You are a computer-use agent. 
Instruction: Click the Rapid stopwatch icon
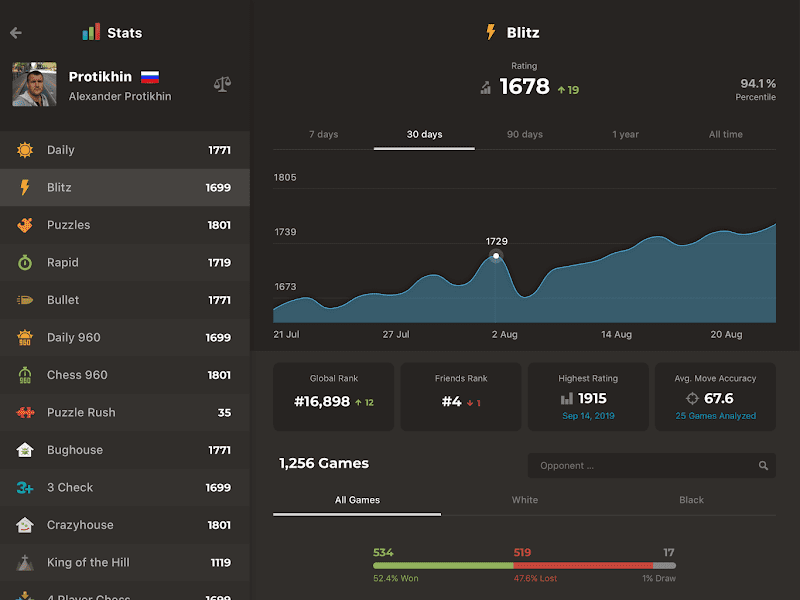click(25, 263)
